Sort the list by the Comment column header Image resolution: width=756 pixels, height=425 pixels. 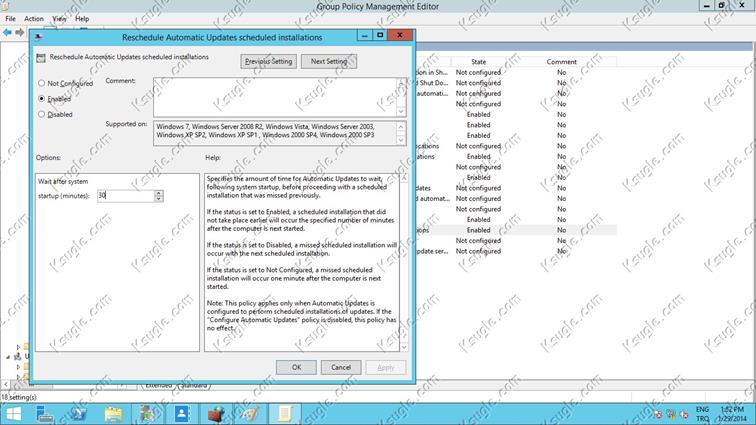point(561,62)
